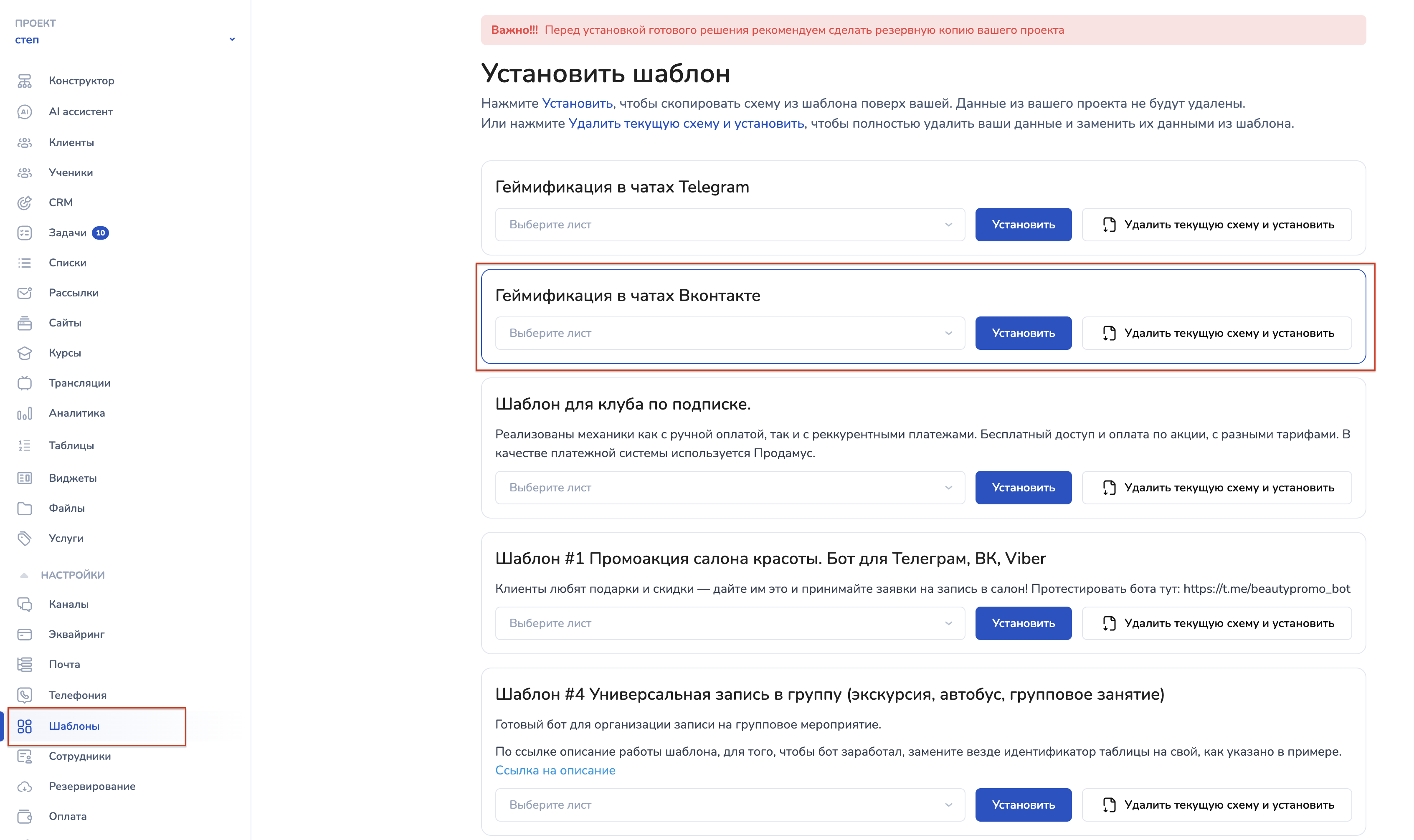Open the Задачи menu item
Screen dimensions: 1414x840
(68, 233)
